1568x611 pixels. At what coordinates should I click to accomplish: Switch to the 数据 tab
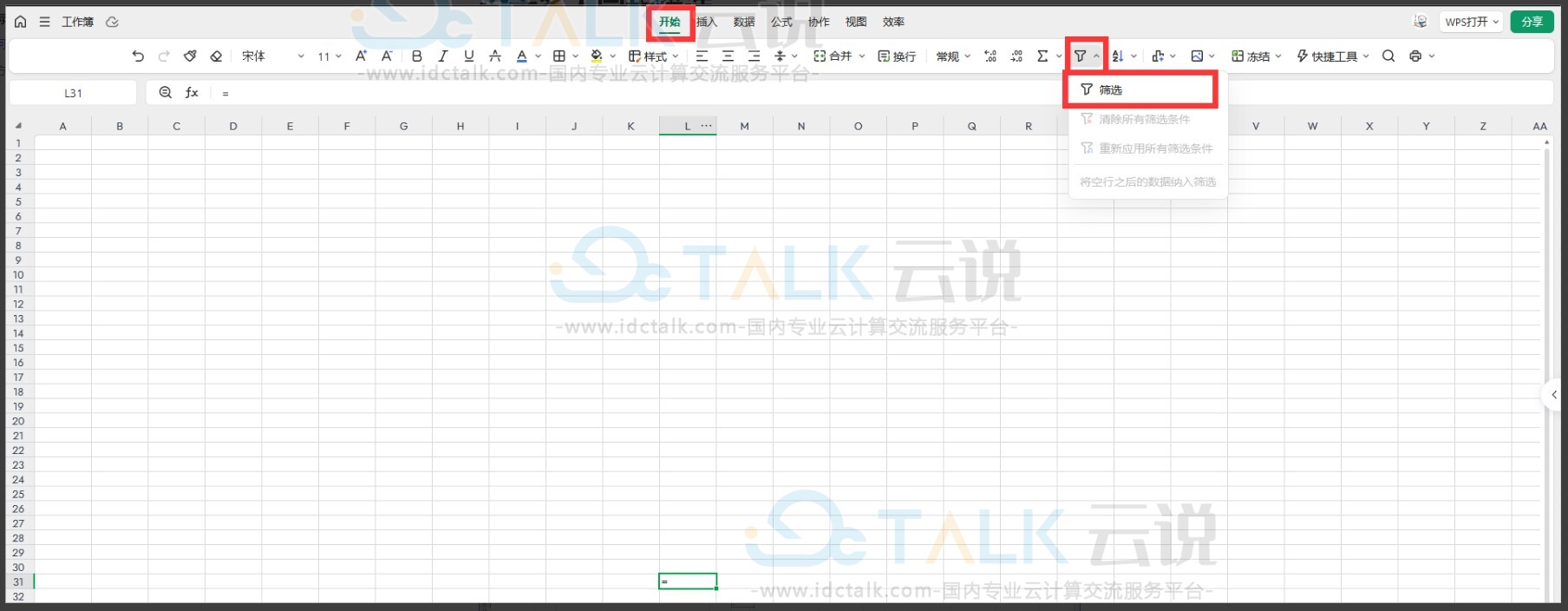click(x=744, y=22)
